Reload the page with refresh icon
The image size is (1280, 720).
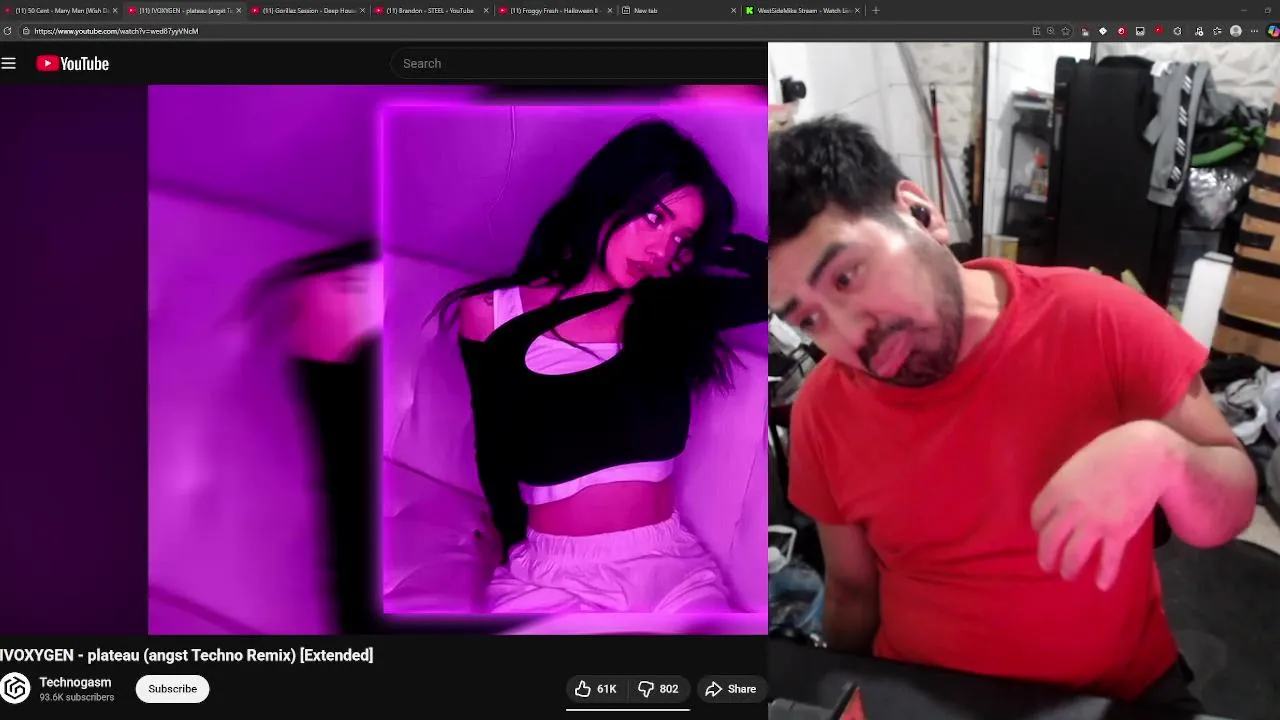pyautogui.click(x=7, y=31)
